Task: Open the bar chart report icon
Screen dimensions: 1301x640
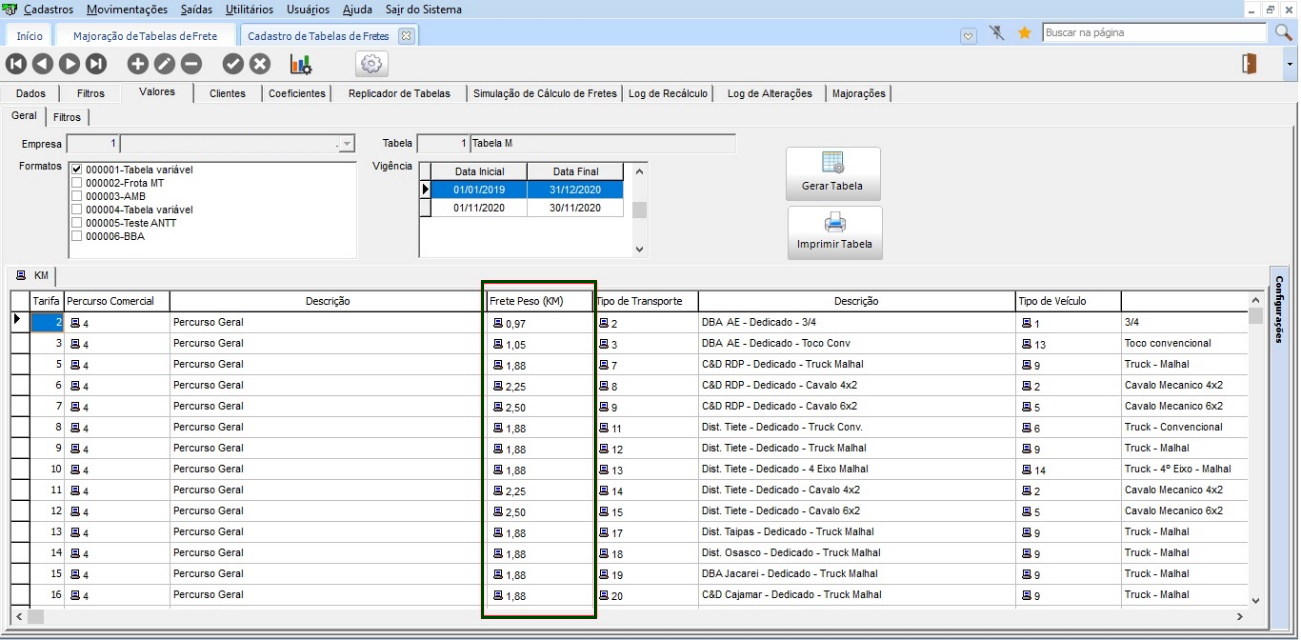Action: pos(300,64)
